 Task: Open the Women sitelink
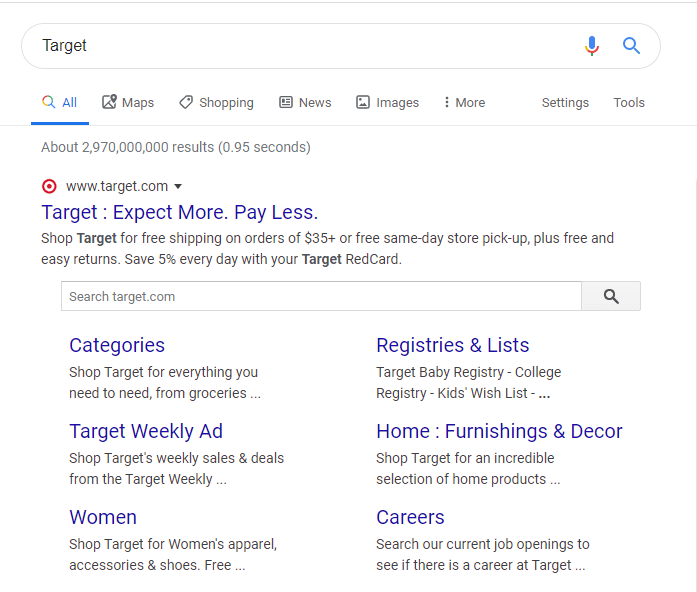pos(103,517)
